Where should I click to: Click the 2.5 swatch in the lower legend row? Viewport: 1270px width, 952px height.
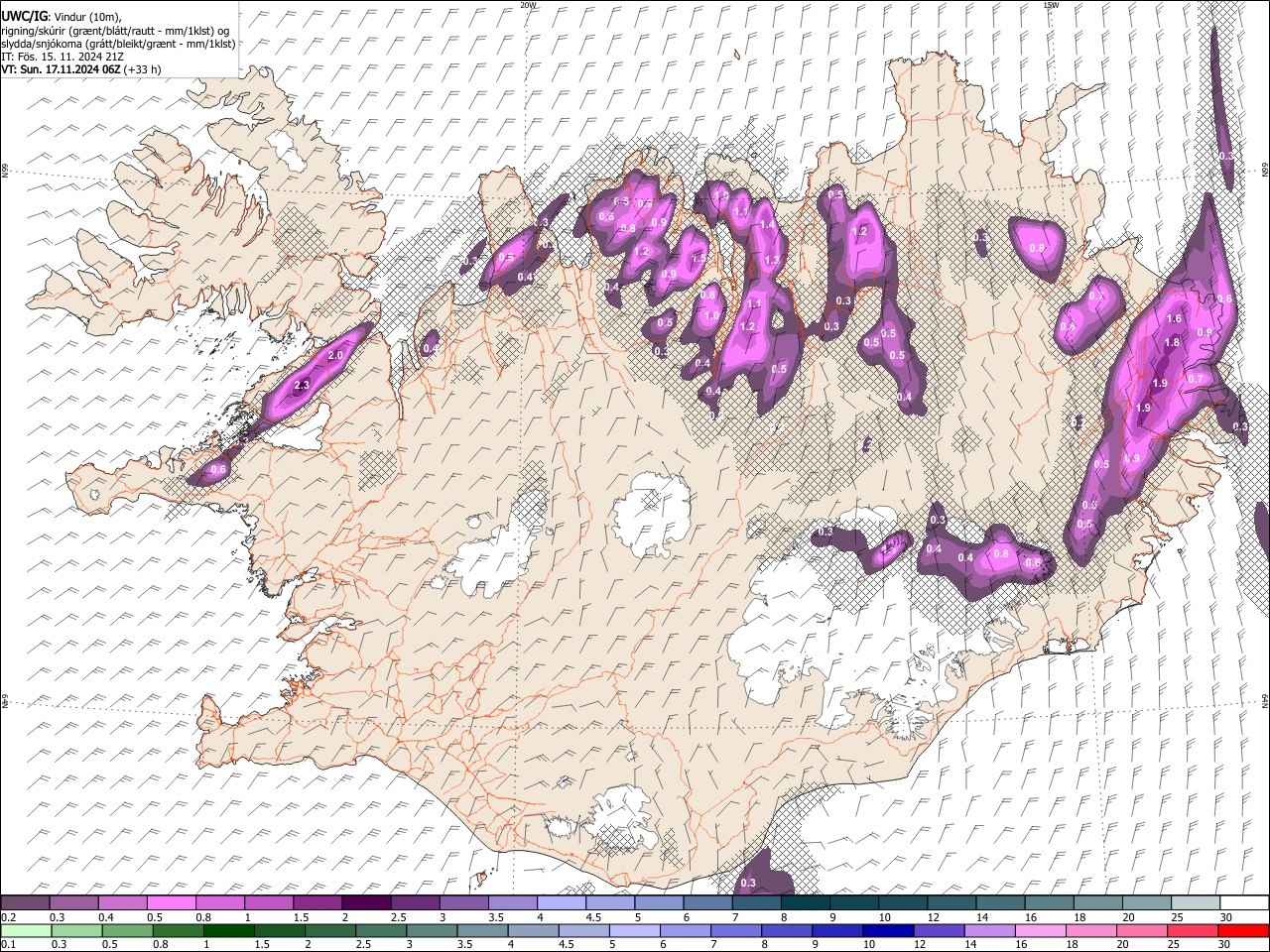point(381,930)
